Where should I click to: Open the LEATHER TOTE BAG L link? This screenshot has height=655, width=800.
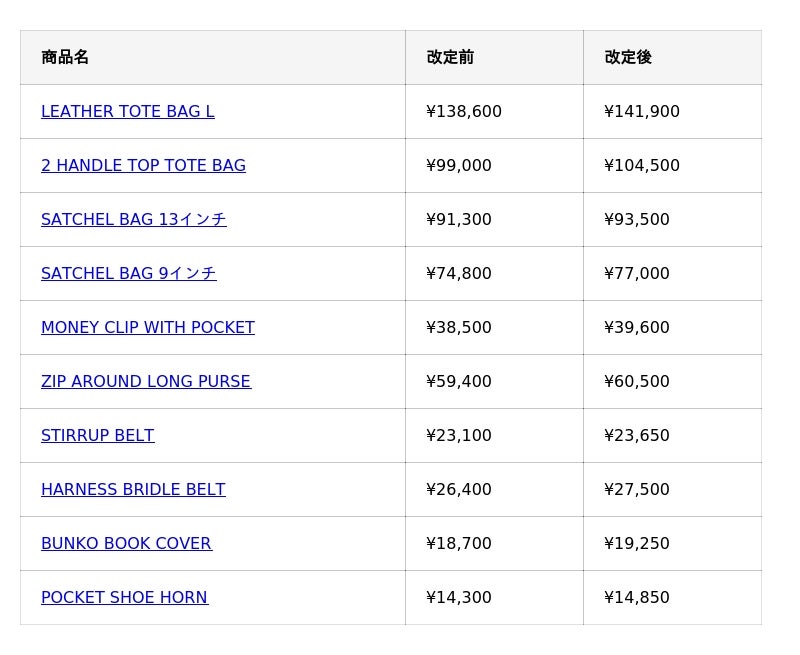pos(127,112)
